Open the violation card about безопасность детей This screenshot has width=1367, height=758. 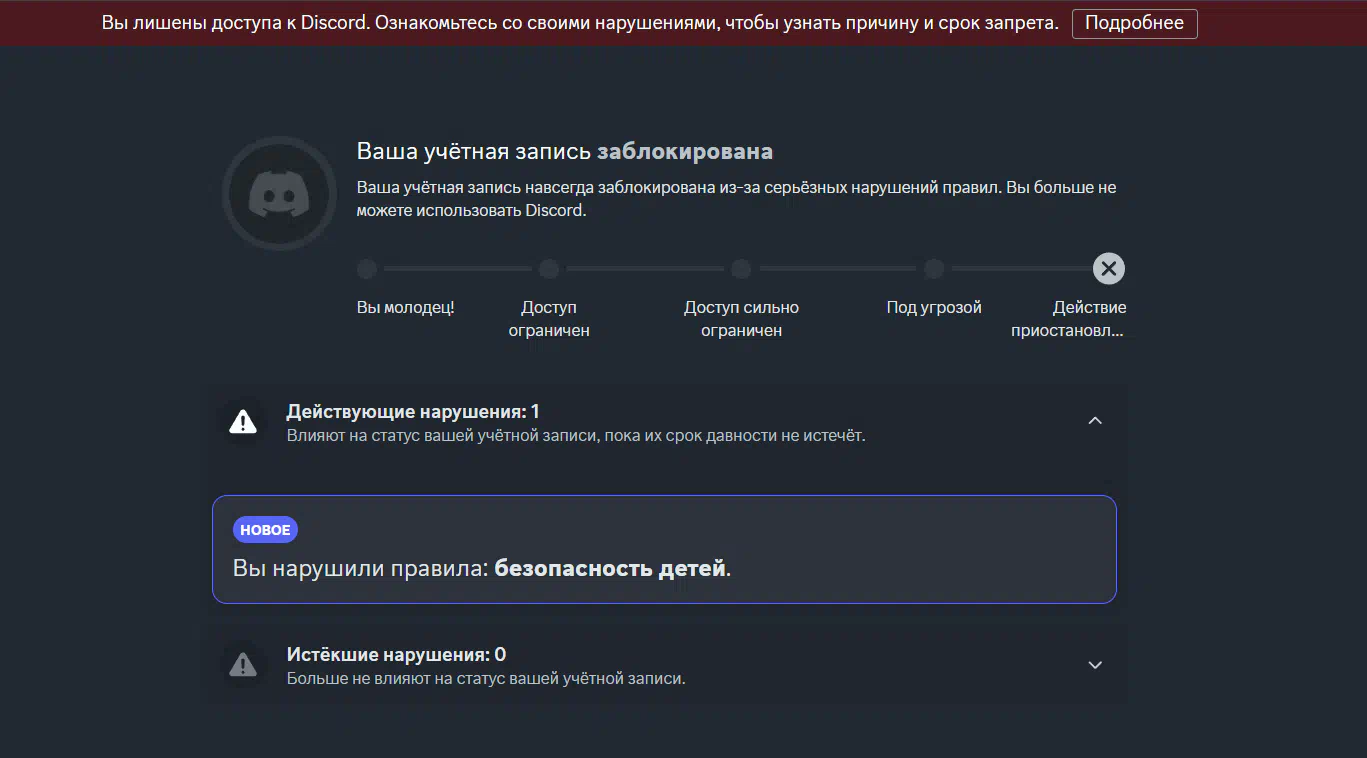click(664, 549)
